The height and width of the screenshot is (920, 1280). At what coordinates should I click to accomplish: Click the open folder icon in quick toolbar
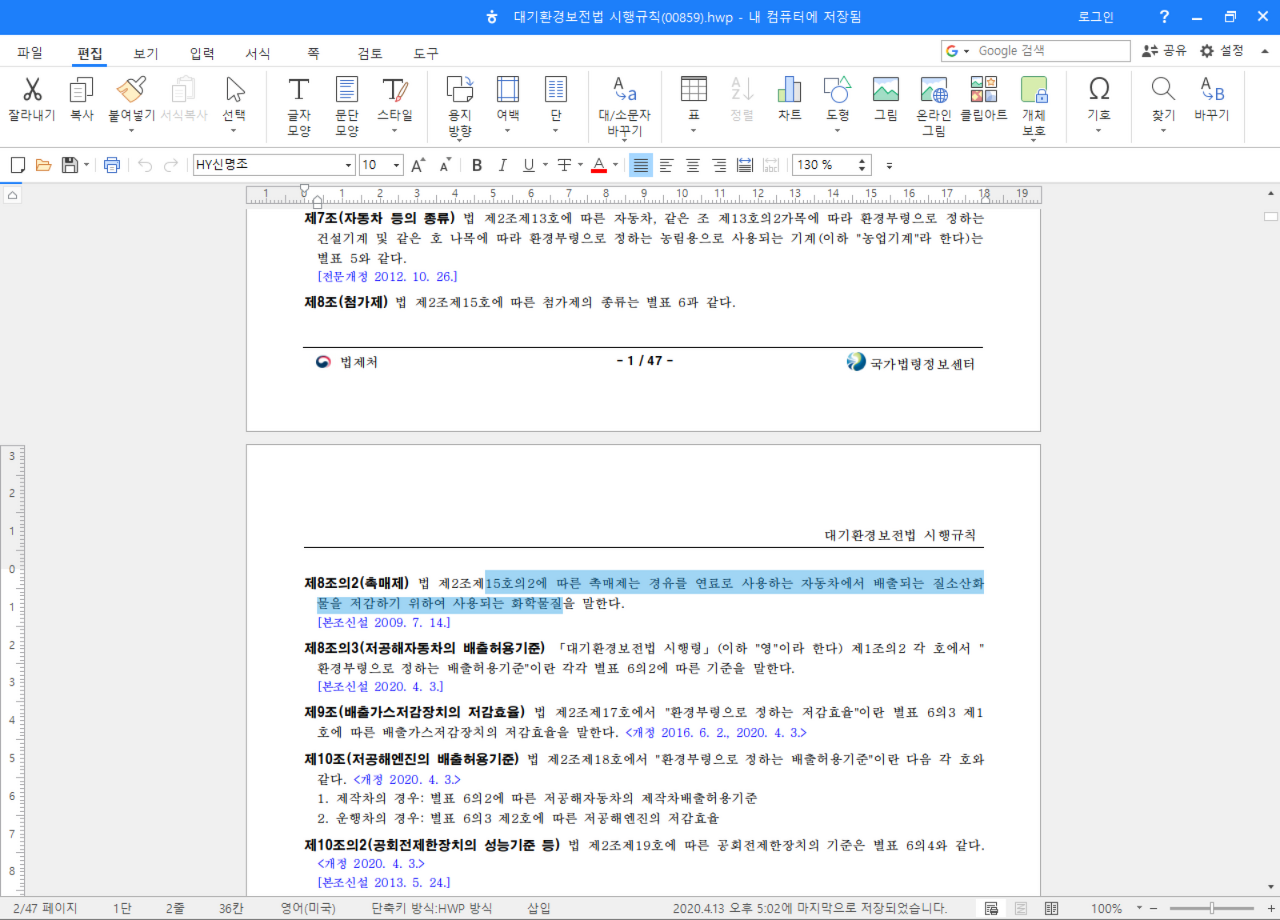click(x=43, y=165)
